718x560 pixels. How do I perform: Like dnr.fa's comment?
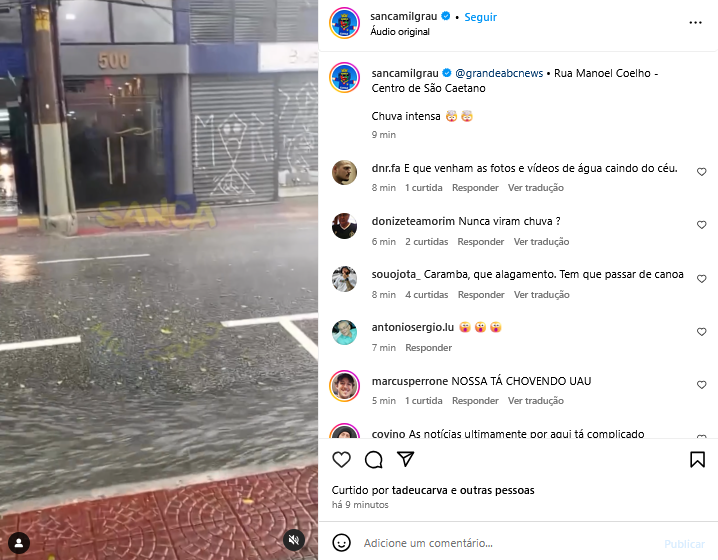[x=701, y=172]
